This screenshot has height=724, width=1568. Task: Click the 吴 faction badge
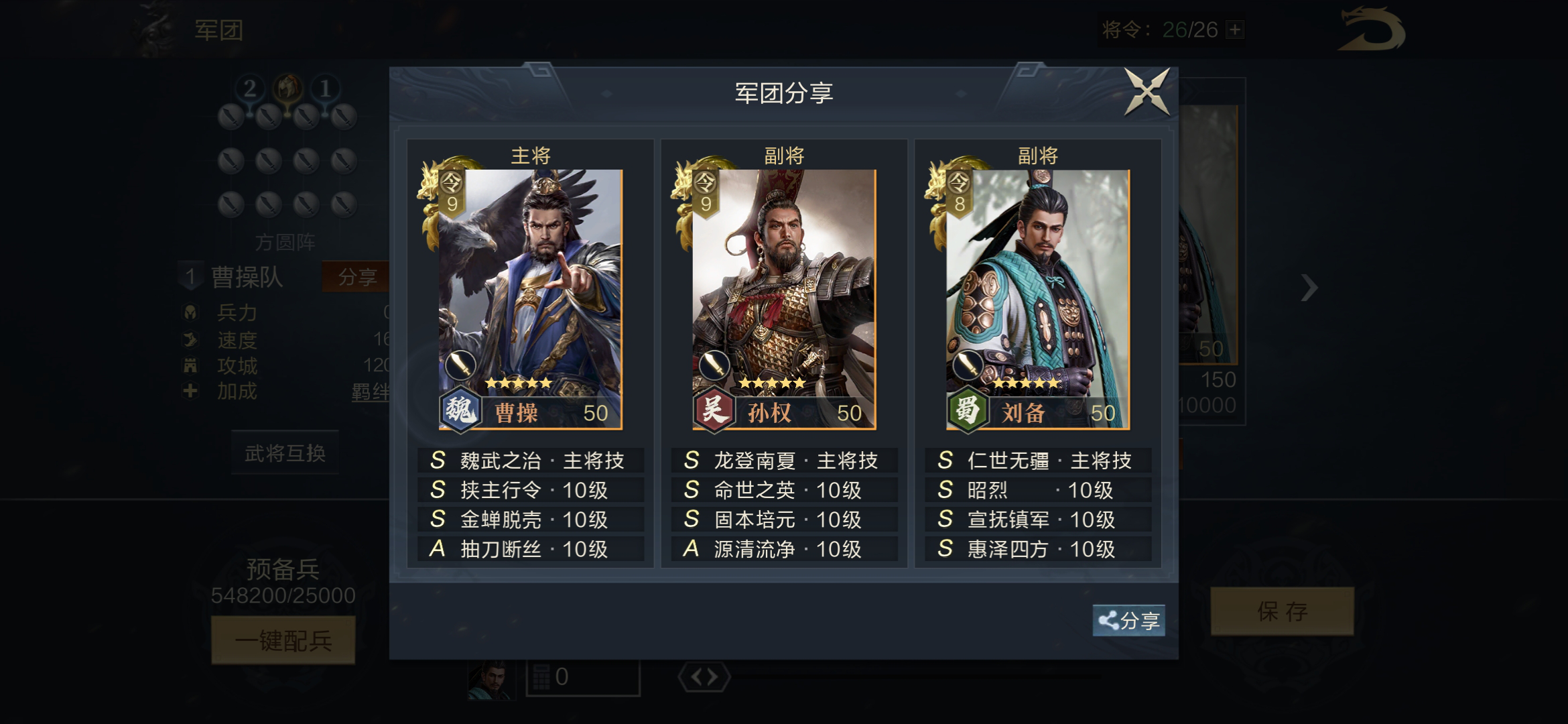coord(714,408)
